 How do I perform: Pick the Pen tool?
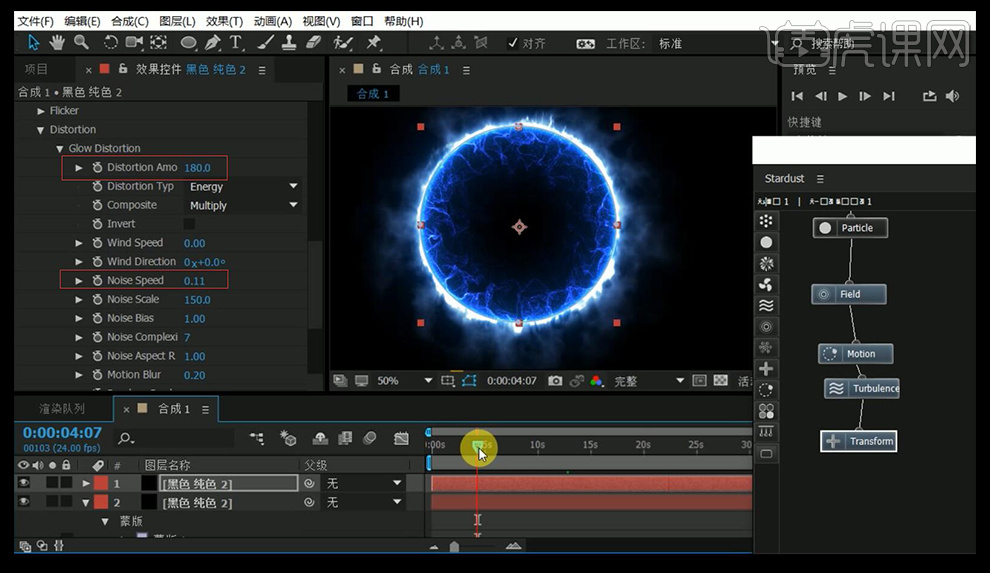[213, 42]
